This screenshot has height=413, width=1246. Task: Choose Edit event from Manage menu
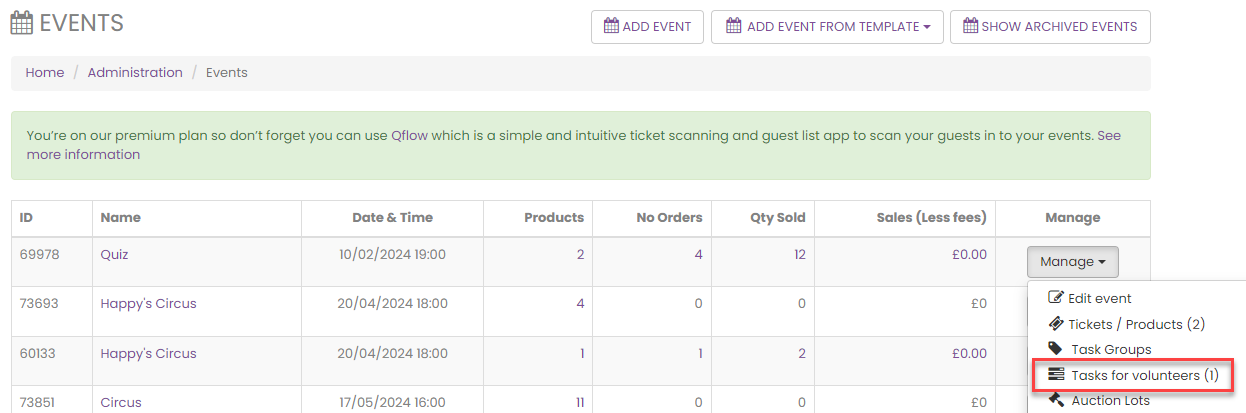pyautogui.click(x=1099, y=298)
